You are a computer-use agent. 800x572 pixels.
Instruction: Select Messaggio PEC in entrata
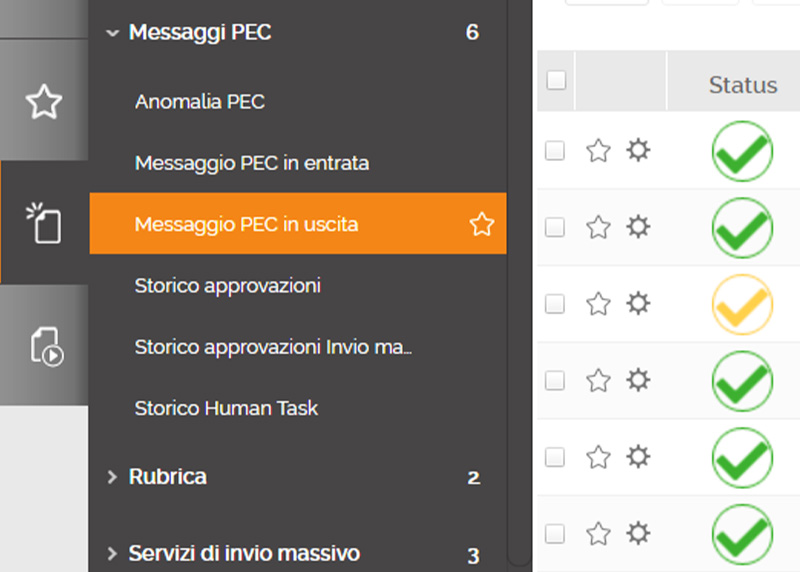point(252,163)
